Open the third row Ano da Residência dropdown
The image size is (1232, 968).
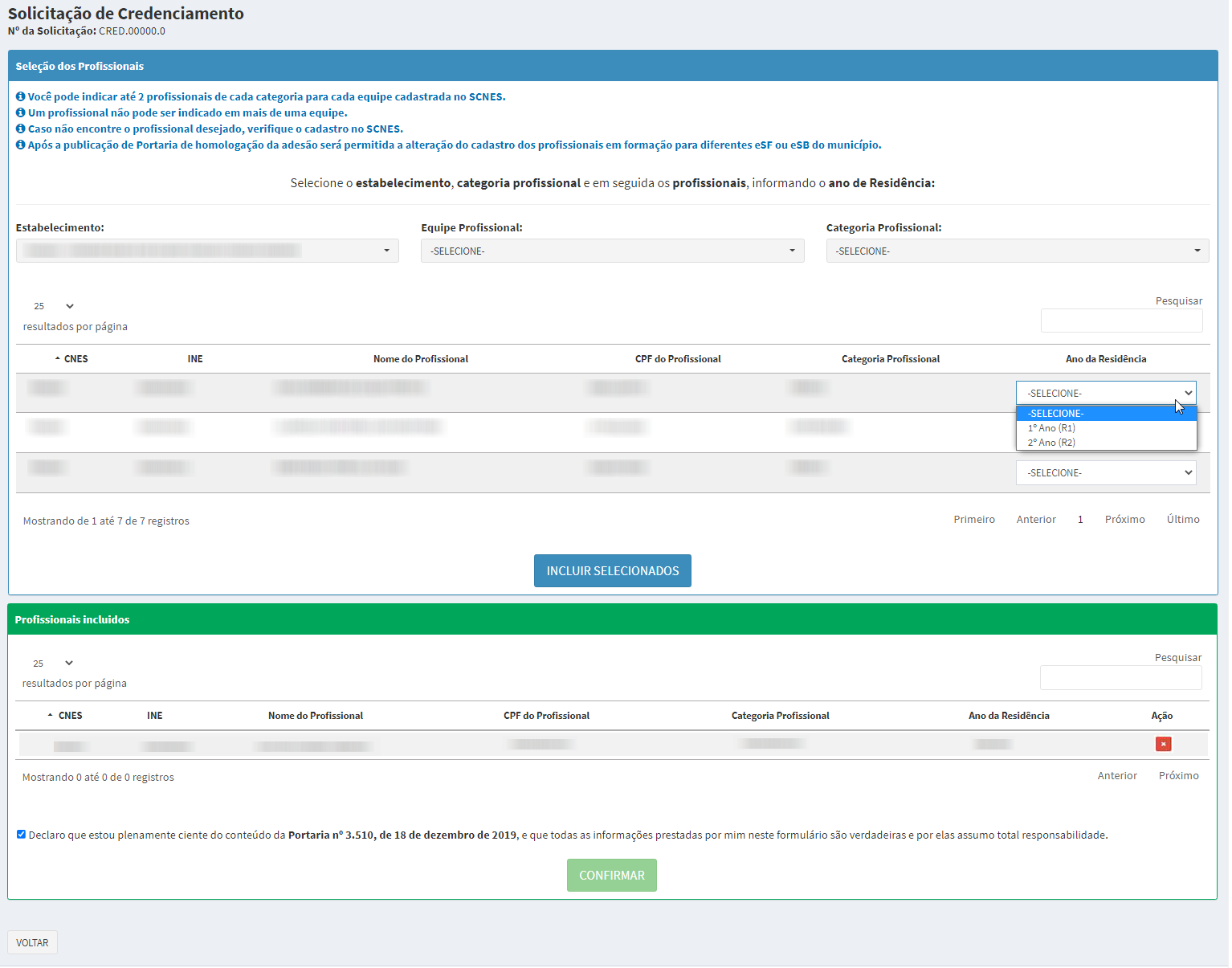(x=1105, y=473)
